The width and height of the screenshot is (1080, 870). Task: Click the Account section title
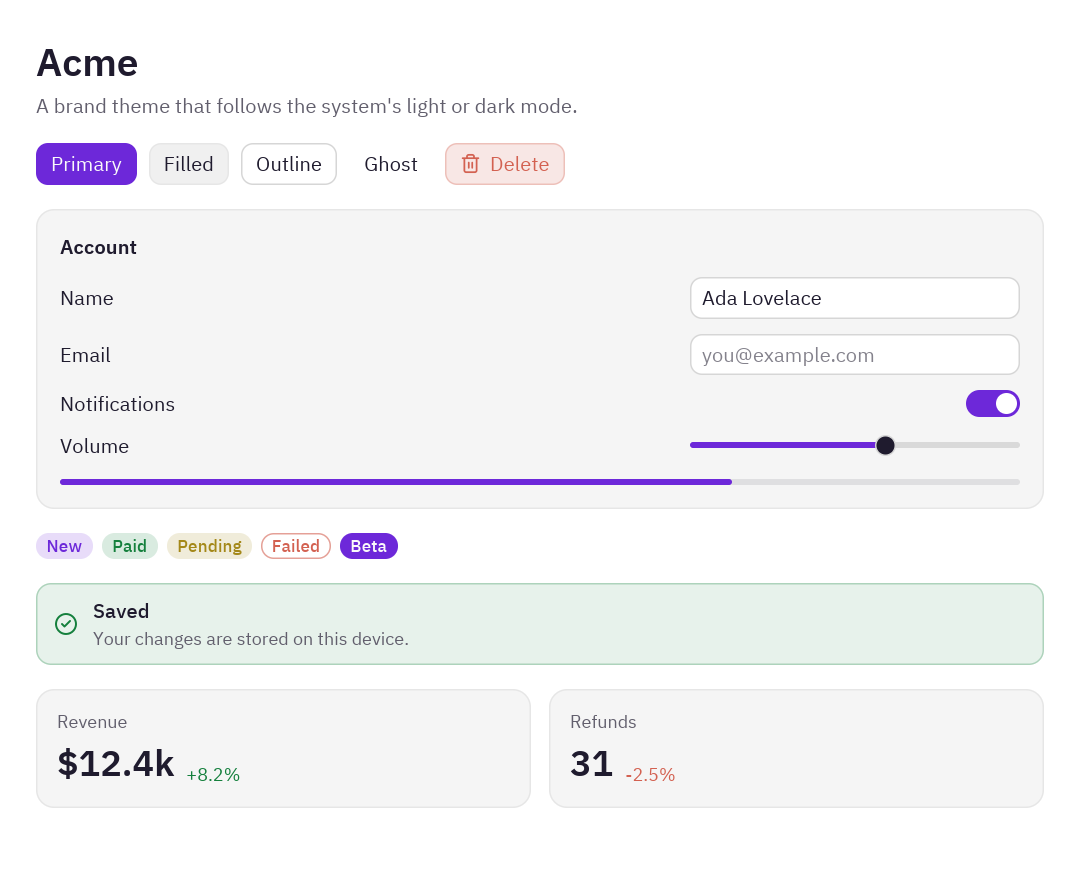[x=98, y=247]
